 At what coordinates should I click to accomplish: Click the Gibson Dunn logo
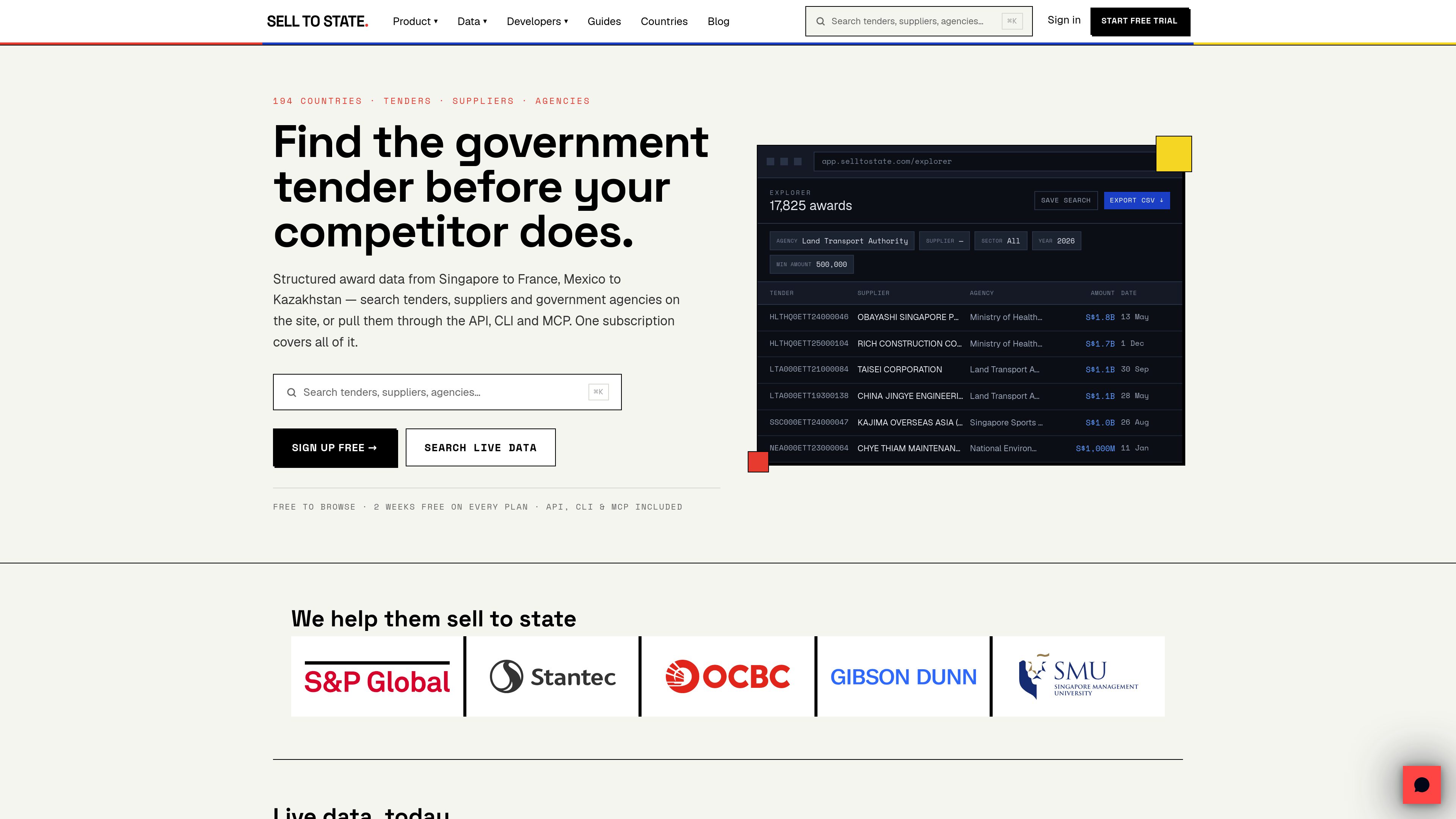(x=903, y=676)
